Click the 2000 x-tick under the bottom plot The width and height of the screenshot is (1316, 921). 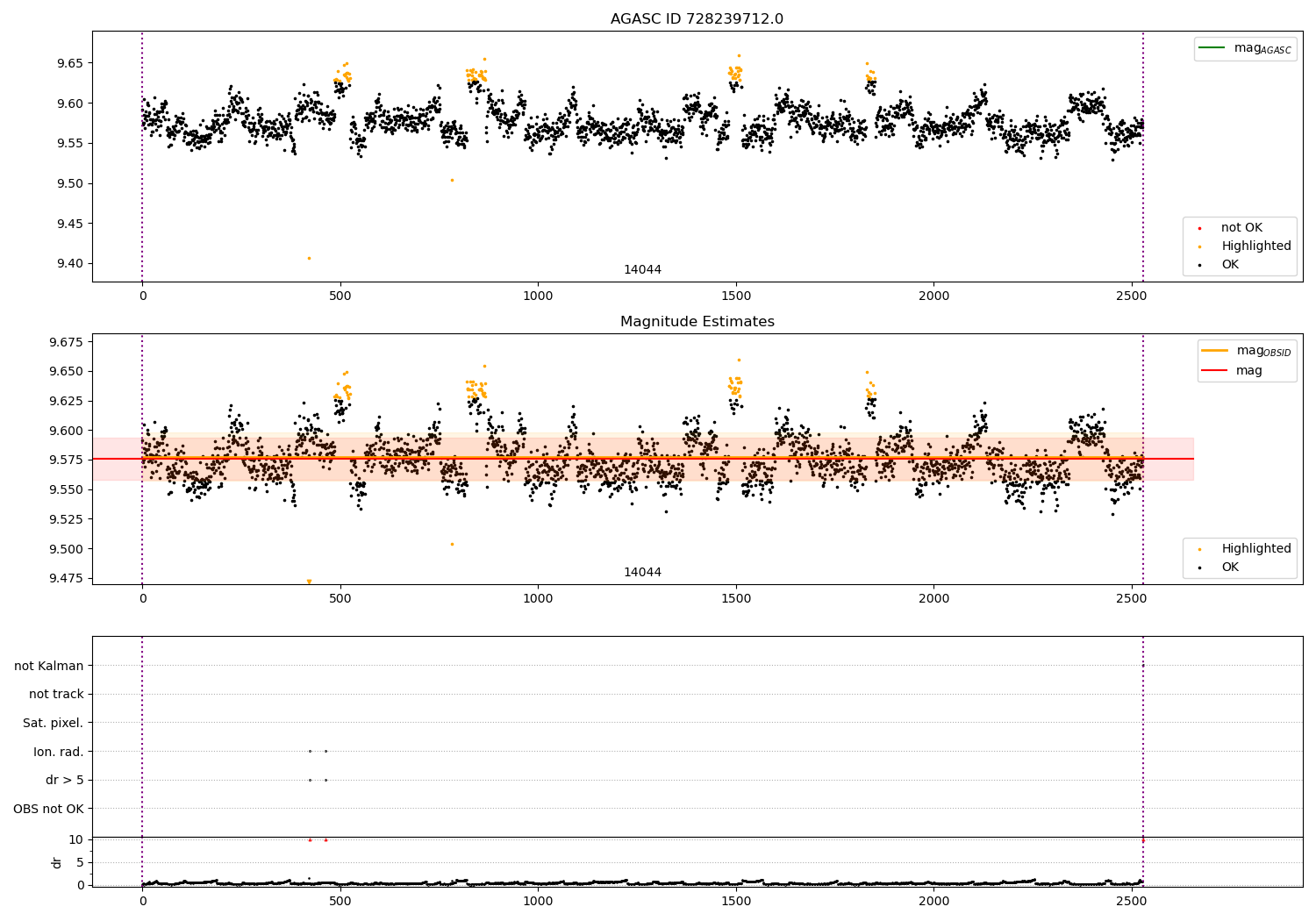tap(933, 901)
